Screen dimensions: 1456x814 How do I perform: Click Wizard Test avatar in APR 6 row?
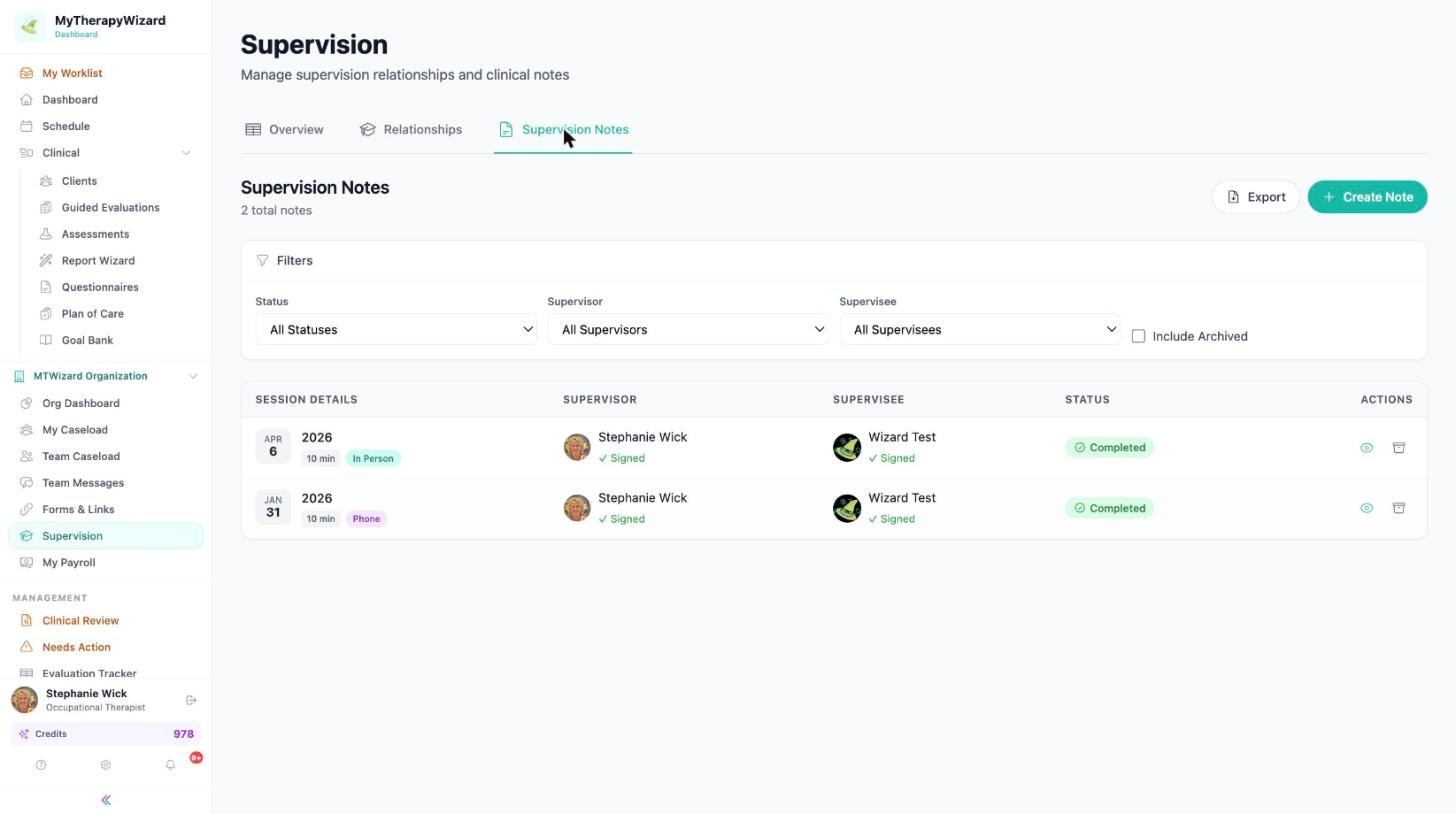[x=847, y=447]
